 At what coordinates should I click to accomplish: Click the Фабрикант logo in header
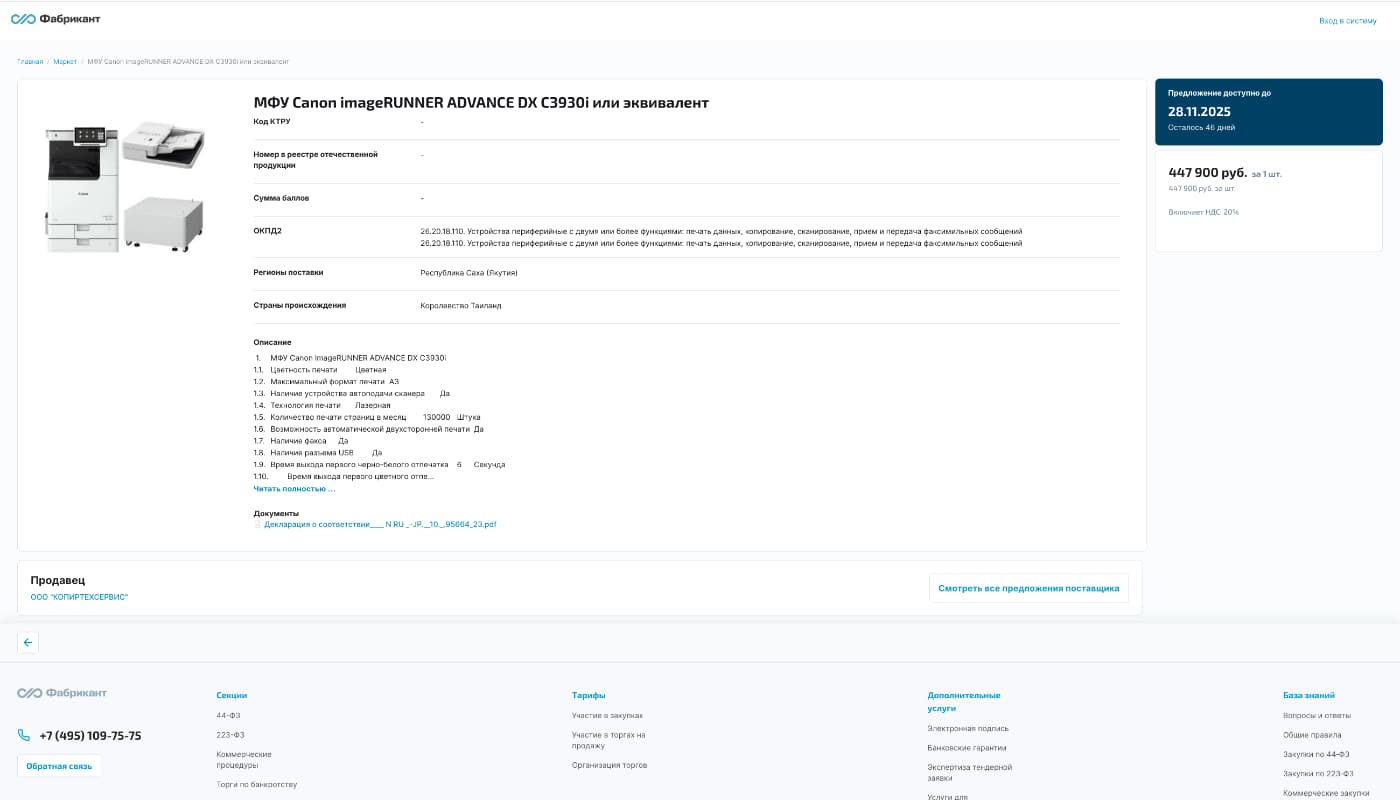[x=55, y=19]
